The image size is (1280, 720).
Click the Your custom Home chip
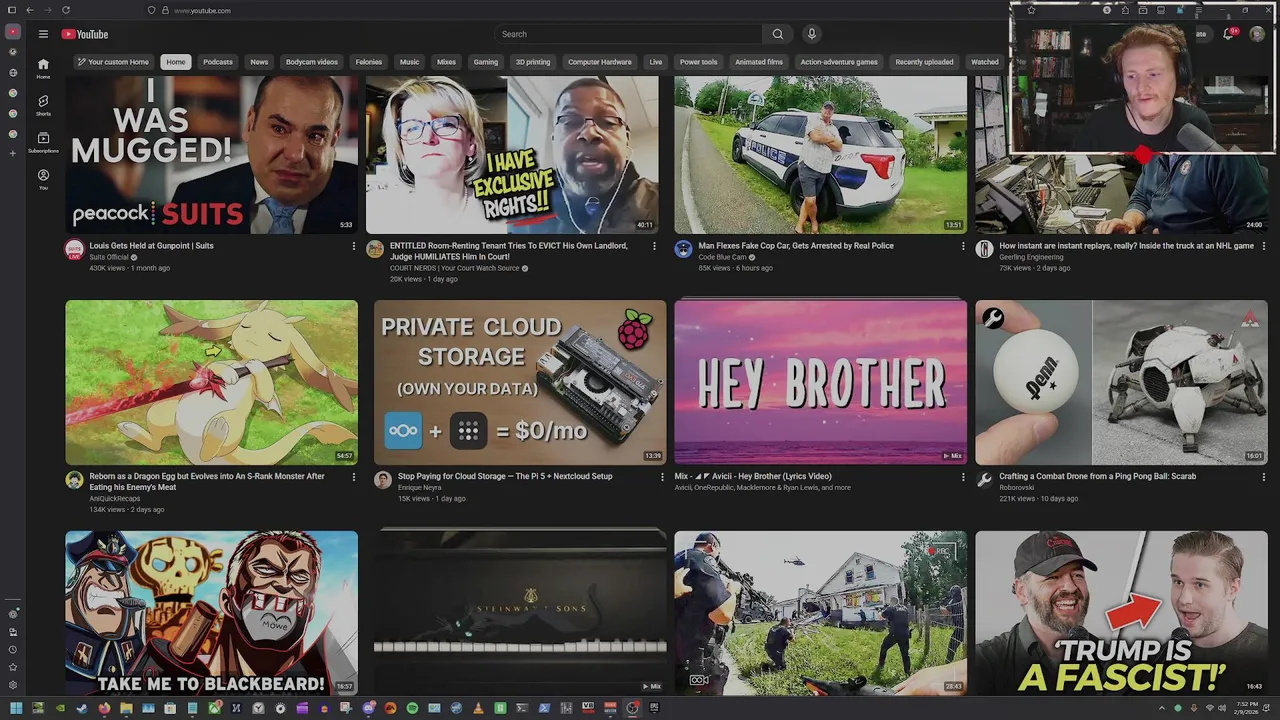tap(113, 62)
